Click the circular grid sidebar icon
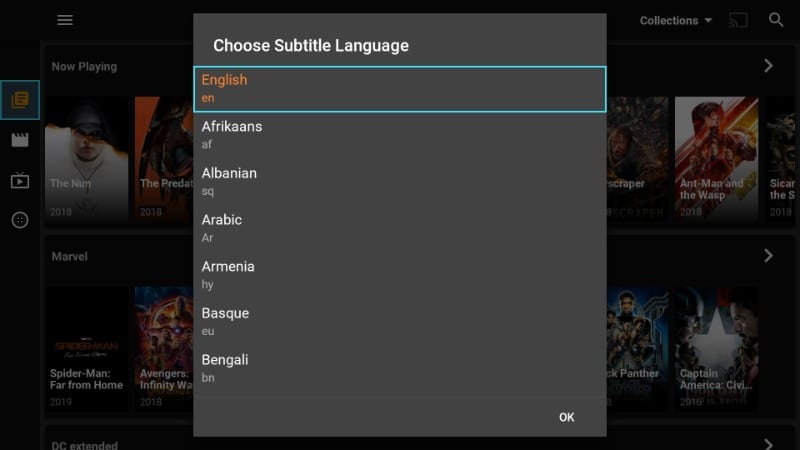 pyautogui.click(x=20, y=220)
